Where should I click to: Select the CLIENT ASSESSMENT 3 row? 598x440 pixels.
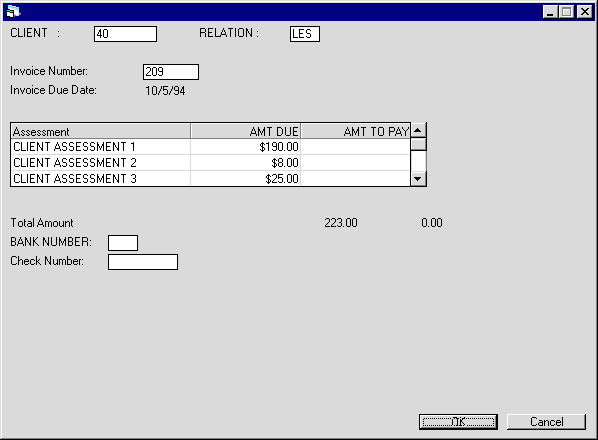[x=211, y=178]
